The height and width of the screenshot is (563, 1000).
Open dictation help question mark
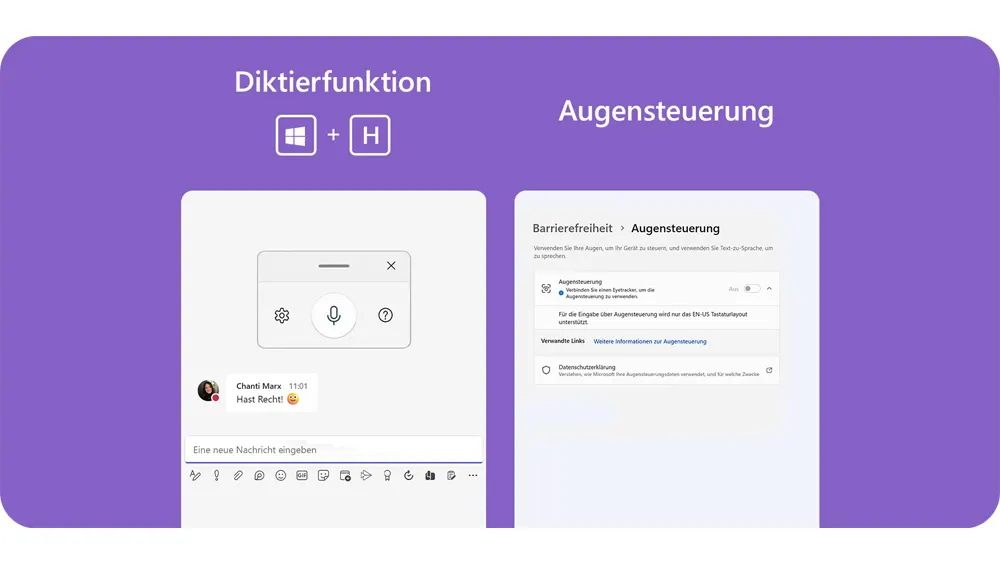386,315
